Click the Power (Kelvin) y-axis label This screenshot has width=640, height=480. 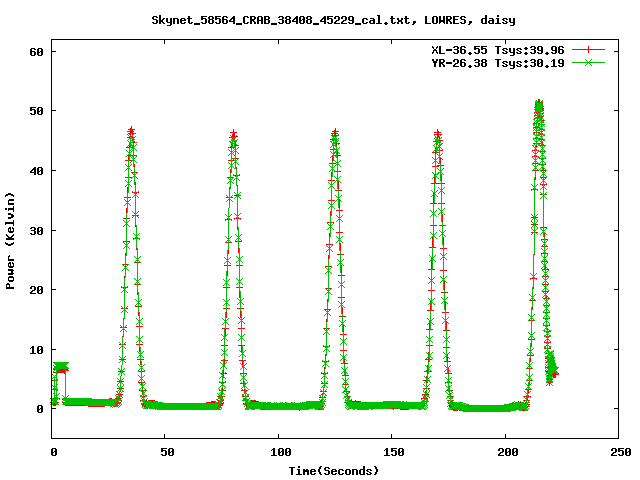tap(10, 241)
